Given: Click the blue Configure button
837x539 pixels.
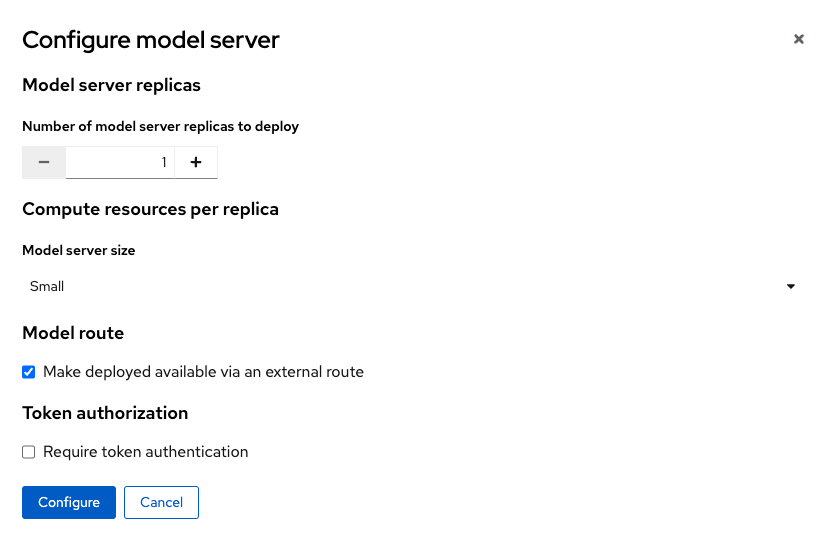Looking at the screenshot, I should tap(69, 502).
